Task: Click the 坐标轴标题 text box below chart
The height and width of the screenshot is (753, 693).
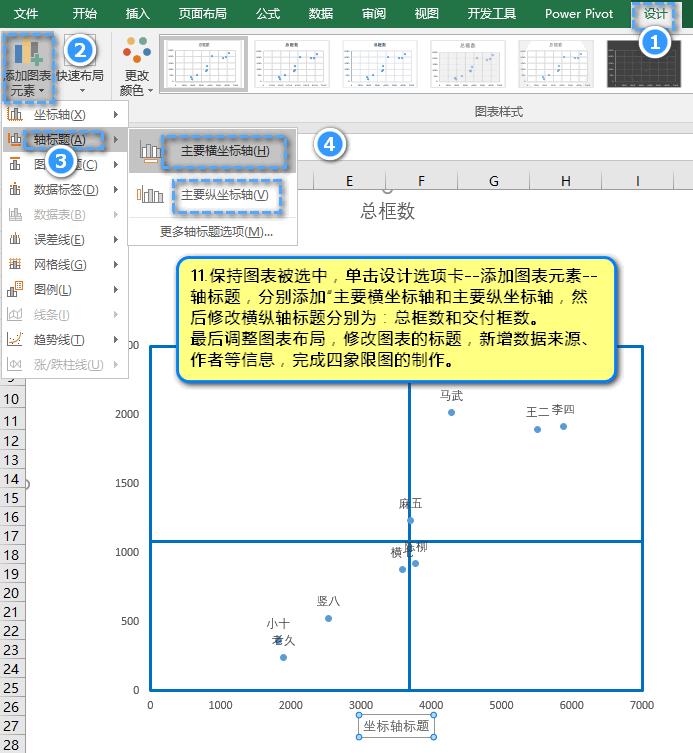Action: click(396, 727)
